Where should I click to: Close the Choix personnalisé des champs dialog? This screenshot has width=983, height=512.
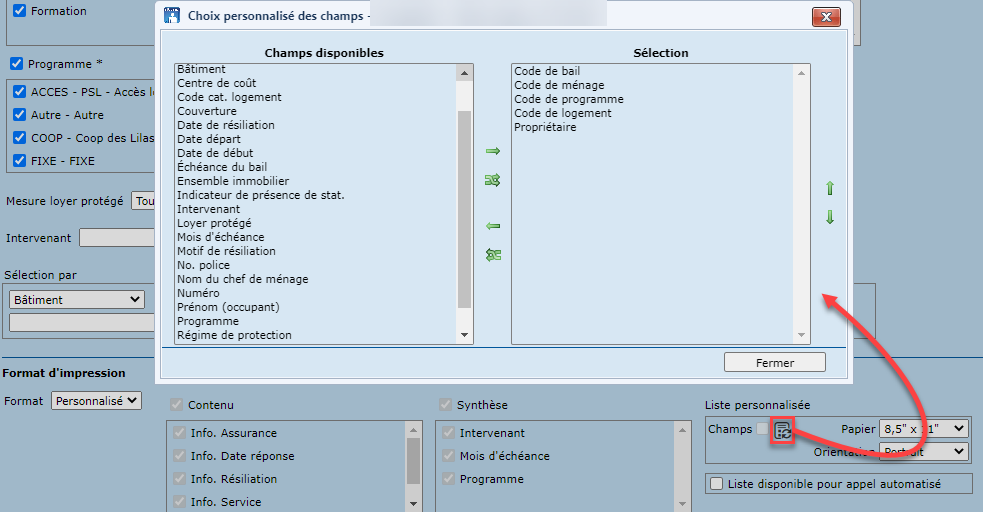825,17
